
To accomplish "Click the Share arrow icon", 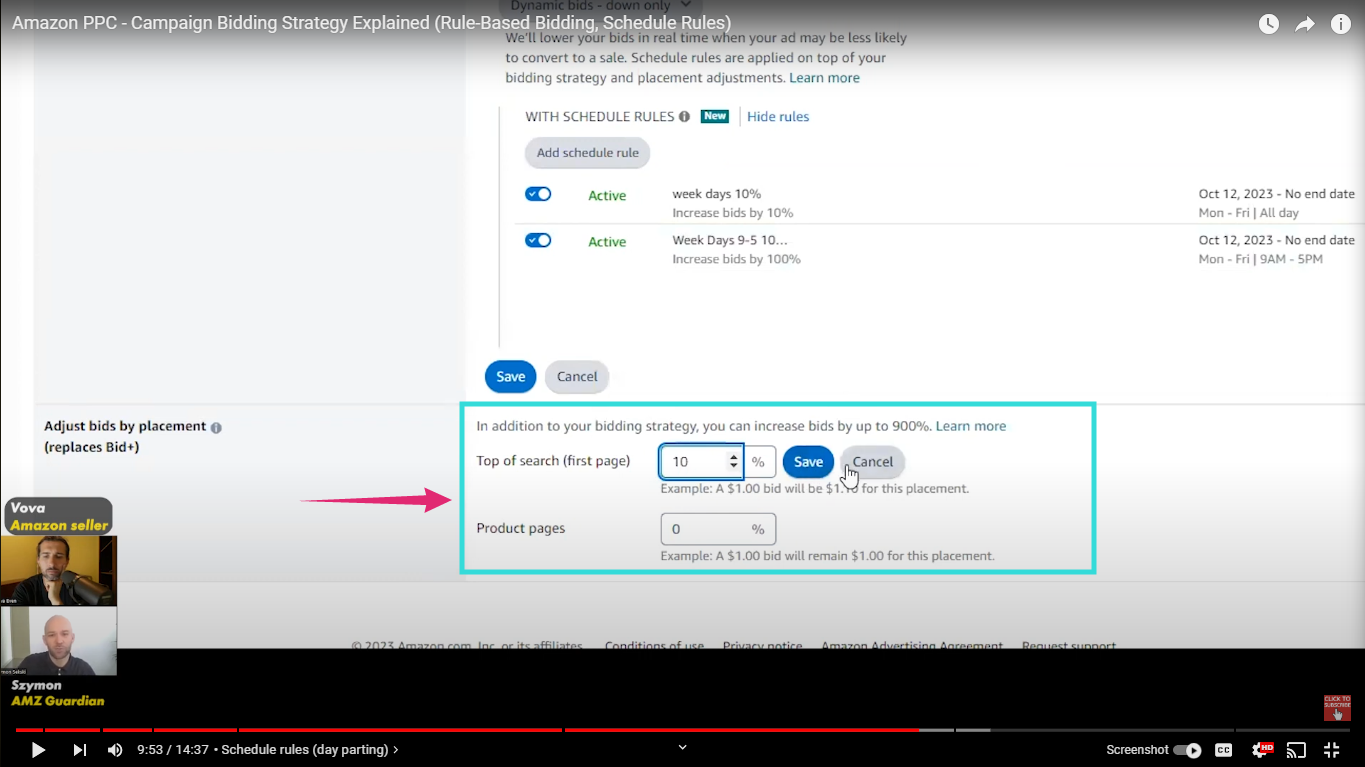I will [1305, 24].
